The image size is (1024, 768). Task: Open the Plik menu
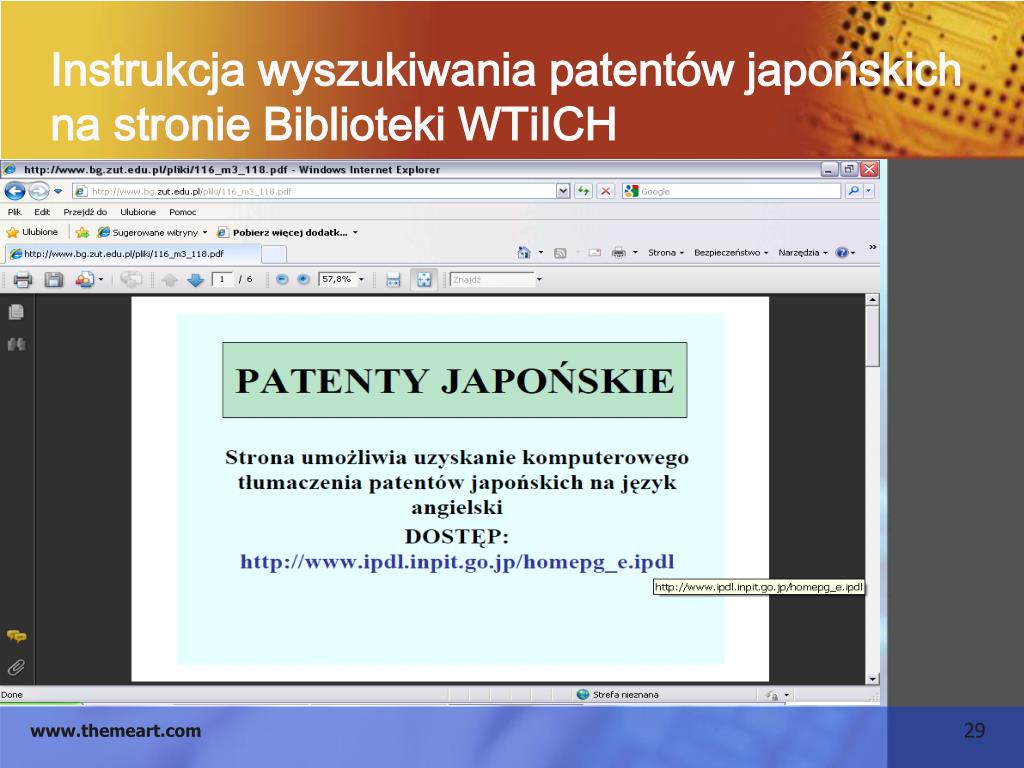tap(14, 212)
